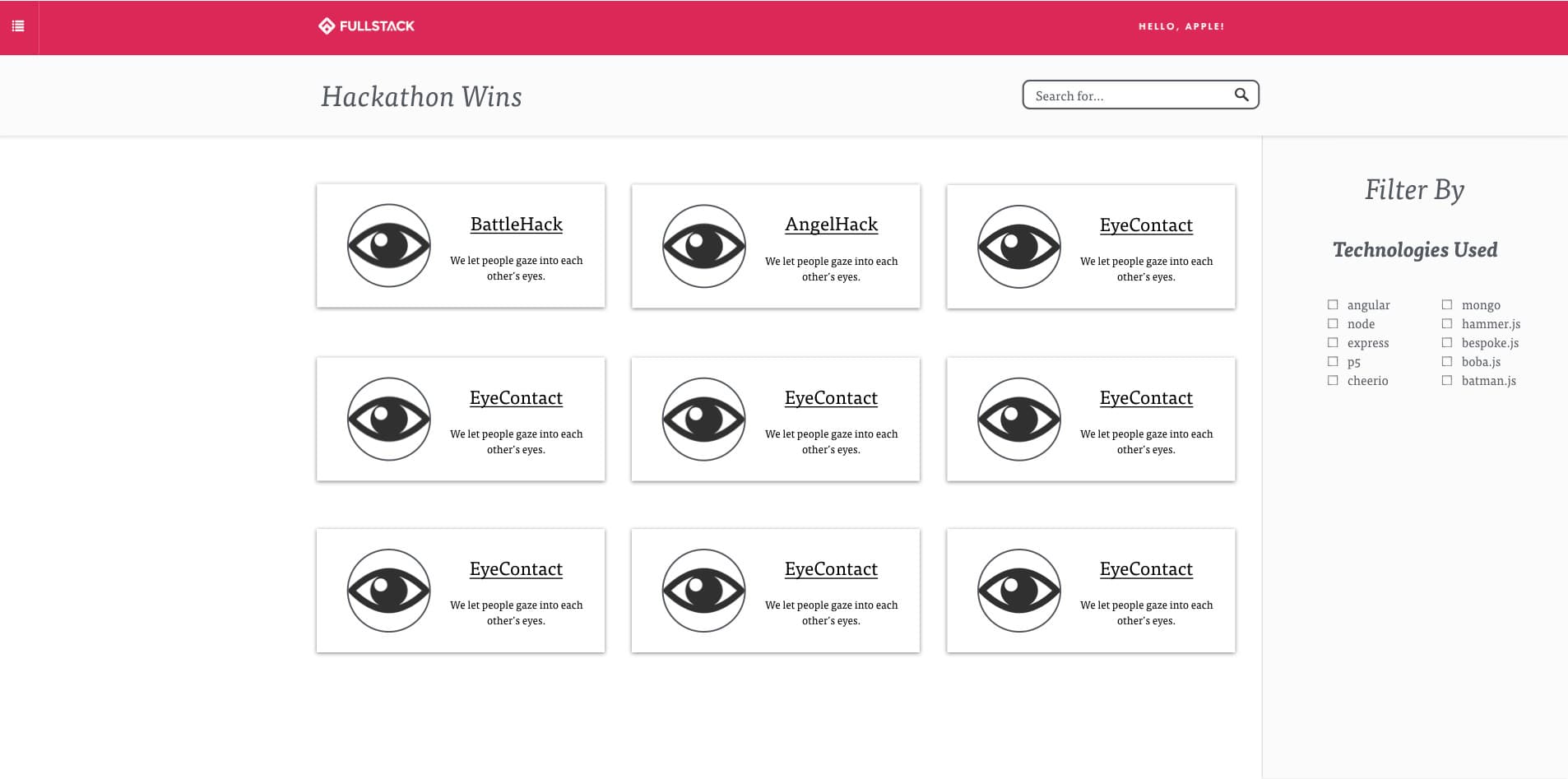Open the bottom-right EyeContact title link
This screenshot has height=779, width=1568.
click(1145, 569)
